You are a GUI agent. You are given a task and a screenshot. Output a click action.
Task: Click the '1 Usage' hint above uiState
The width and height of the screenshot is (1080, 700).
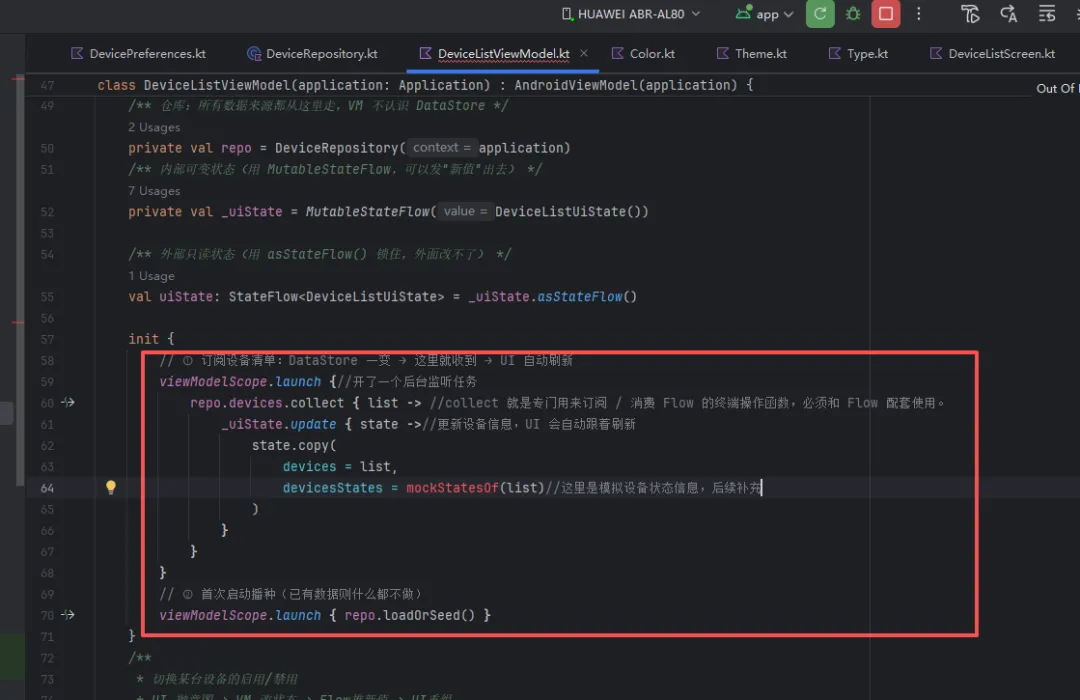(151, 276)
